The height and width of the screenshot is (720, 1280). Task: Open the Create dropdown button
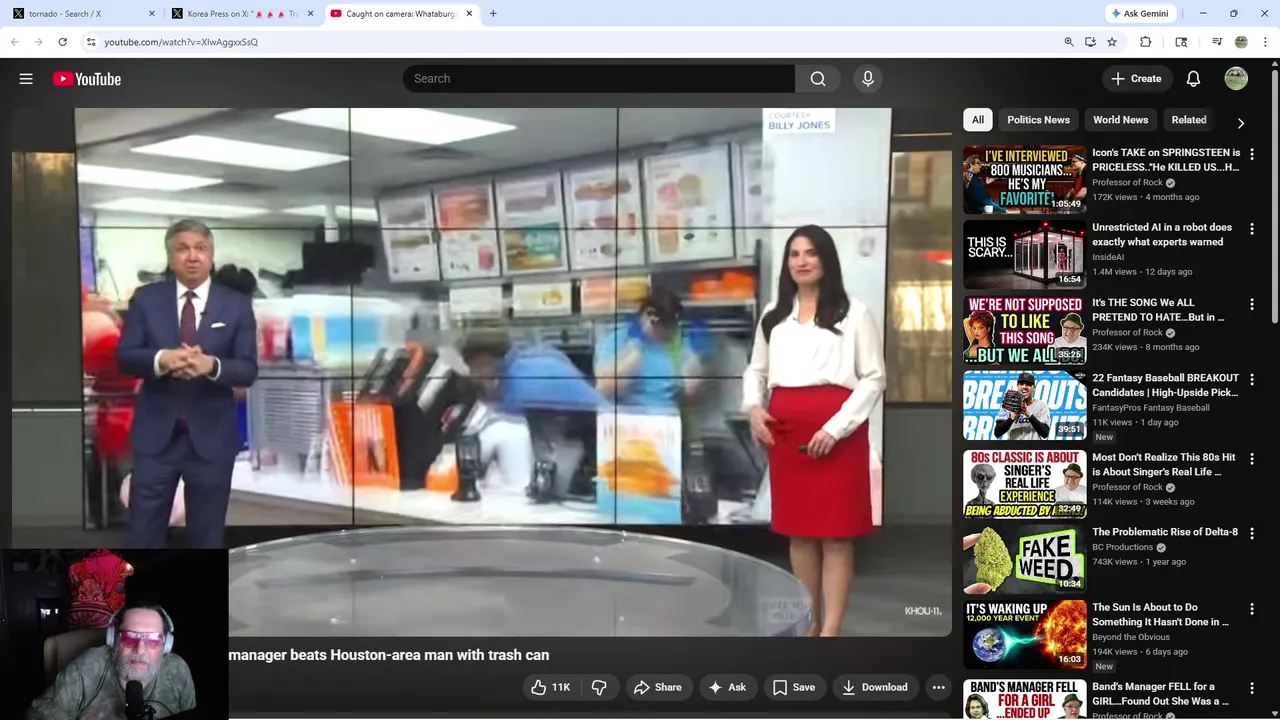pos(1137,79)
